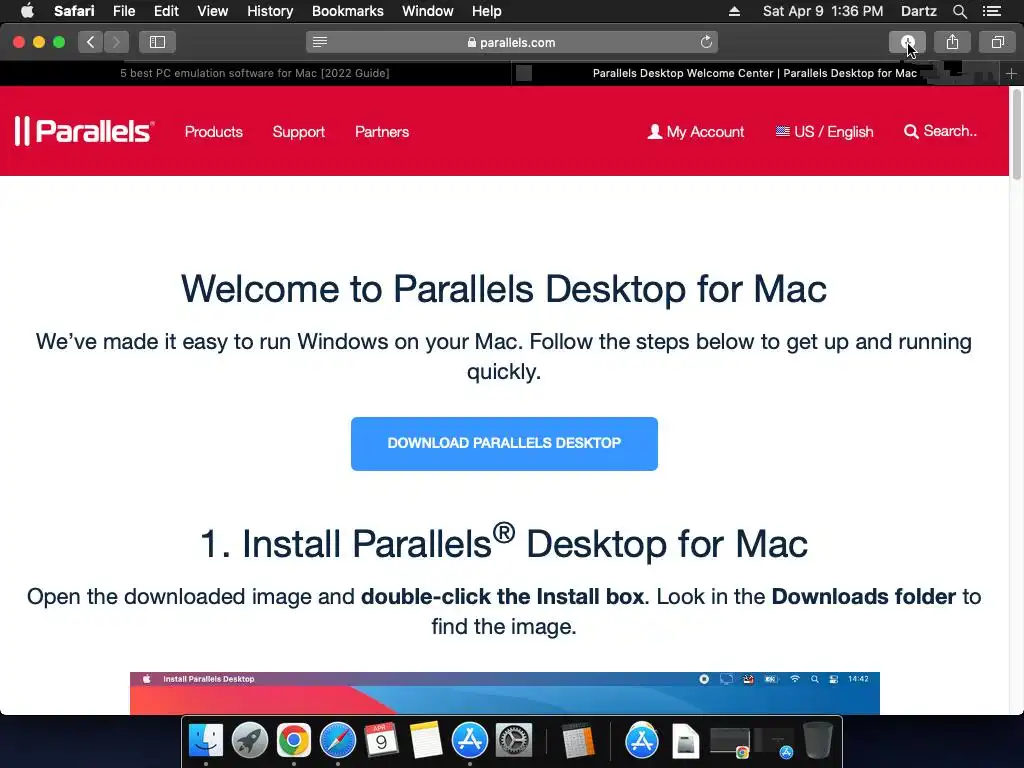This screenshot has width=1024, height=768.
Task: Open the Safari menu
Action: tap(74, 11)
